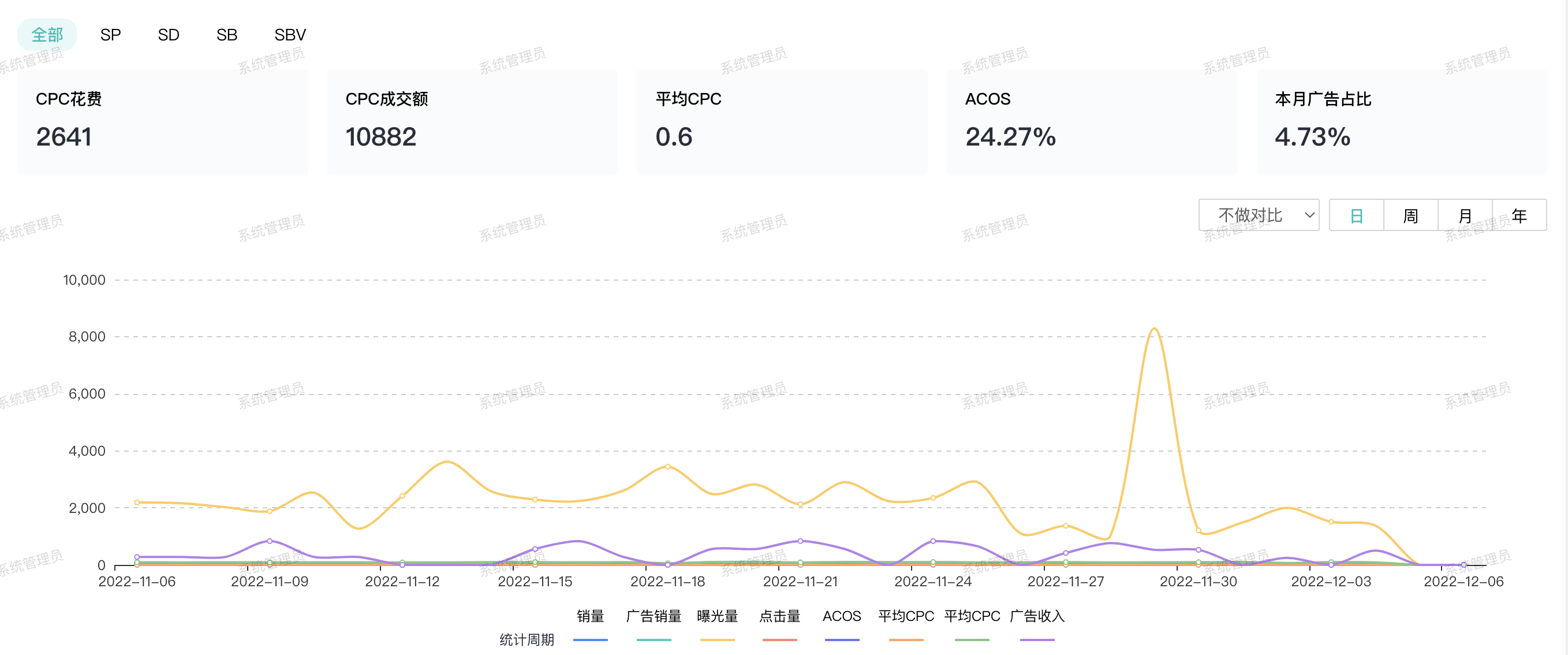Screen dimensions: 1568x655
Task: Click the purple 广告收入 legend line
Action: [1037, 640]
